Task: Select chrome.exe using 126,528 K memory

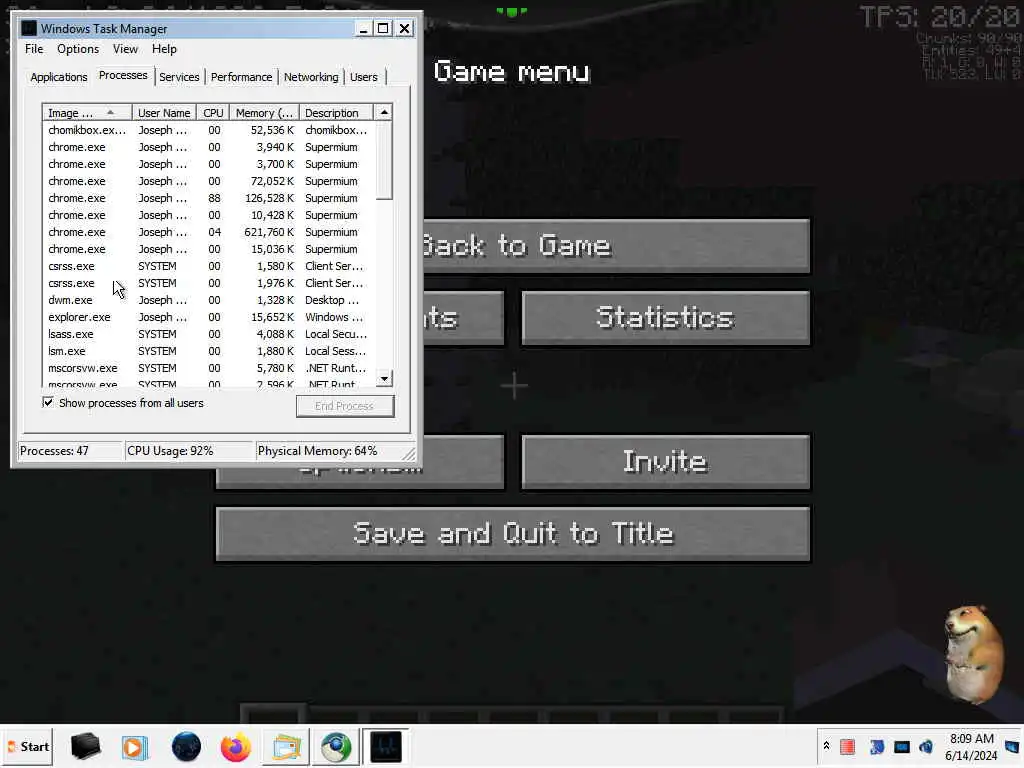Action: click(209, 198)
